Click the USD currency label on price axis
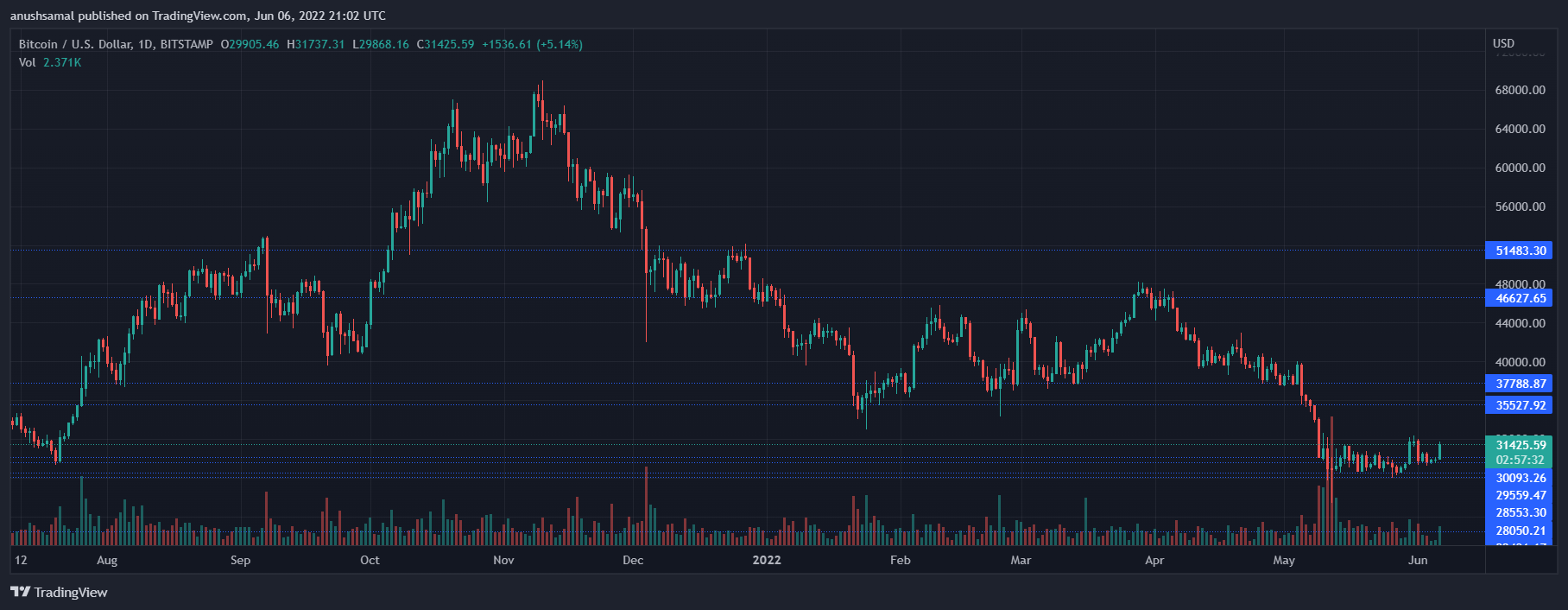This screenshot has height=610, width=1568. [x=1503, y=43]
